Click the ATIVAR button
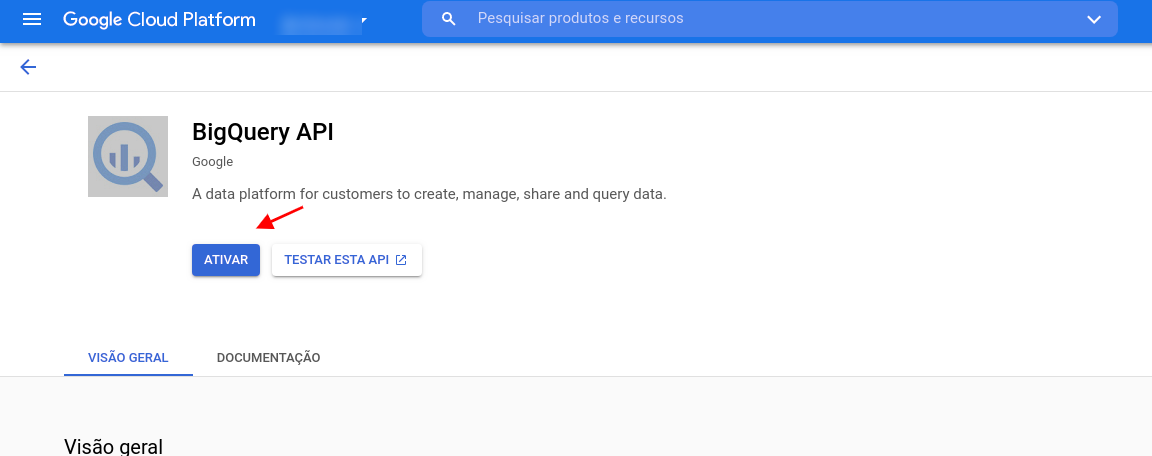This screenshot has height=456, width=1152. coord(226,260)
